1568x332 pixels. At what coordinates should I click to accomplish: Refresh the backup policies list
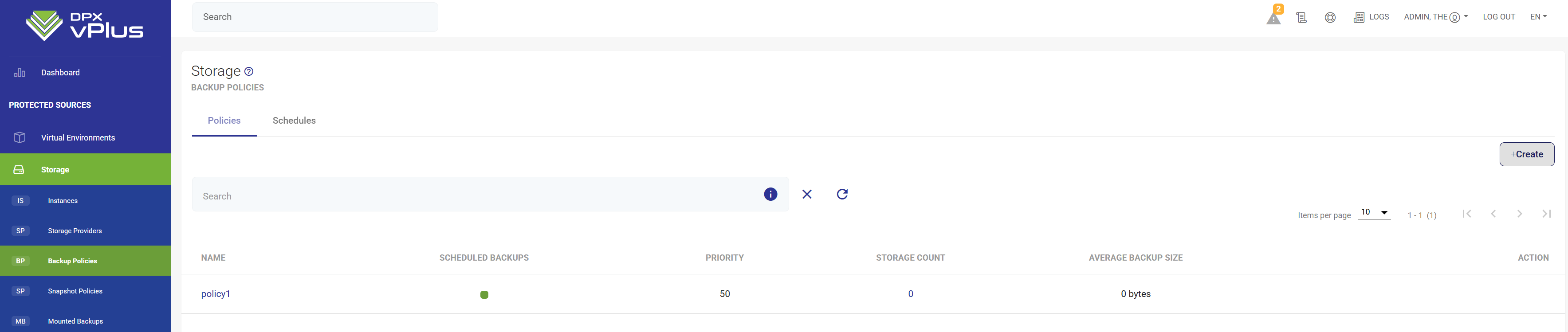[842, 194]
